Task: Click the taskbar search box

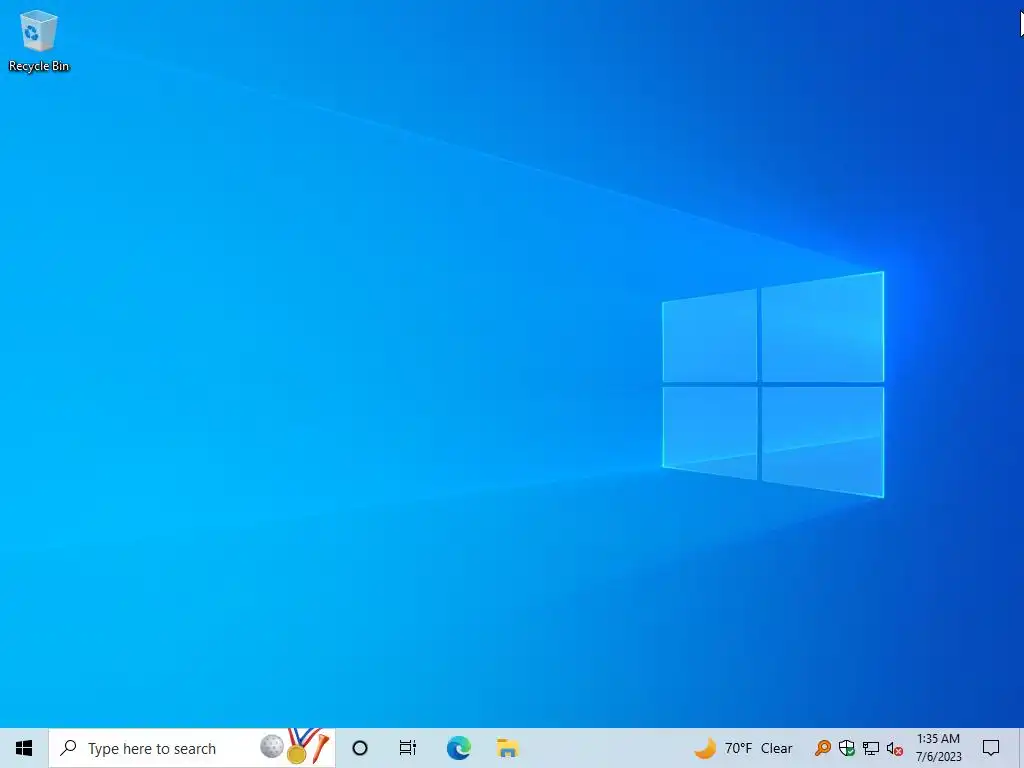Action: click(192, 748)
